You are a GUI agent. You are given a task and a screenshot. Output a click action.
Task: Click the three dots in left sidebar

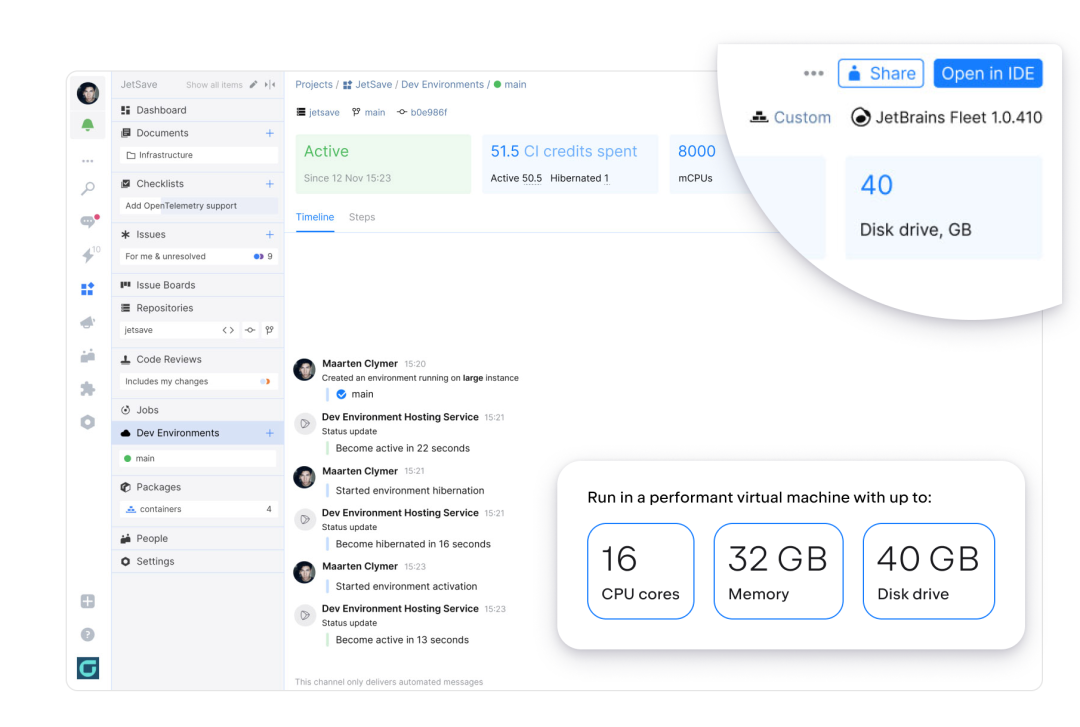point(87,161)
